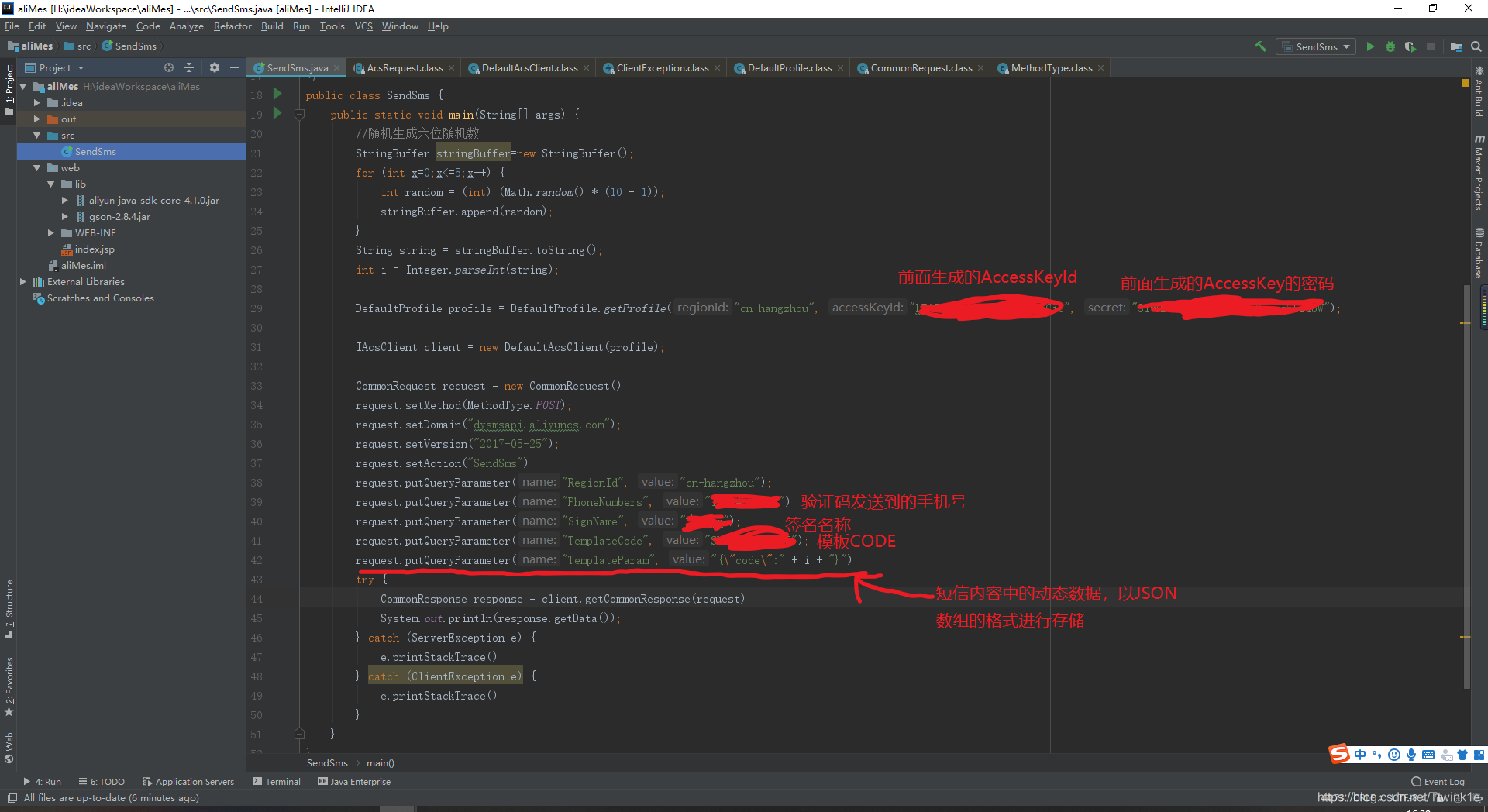Screen dimensions: 1488x812
Task: Toggle the Sogou 中 Chinese/English mode
Action: [x=1360, y=755]
